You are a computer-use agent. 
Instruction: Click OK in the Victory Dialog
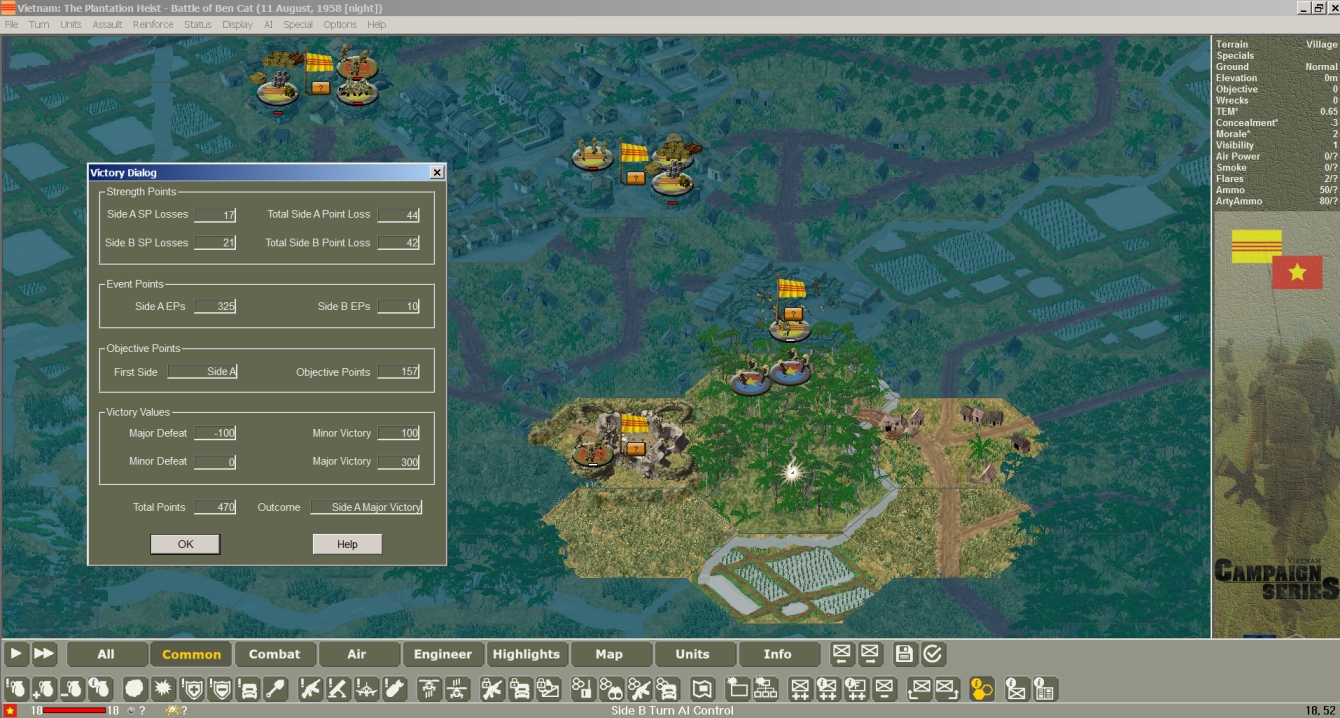(x=185, y=544)
